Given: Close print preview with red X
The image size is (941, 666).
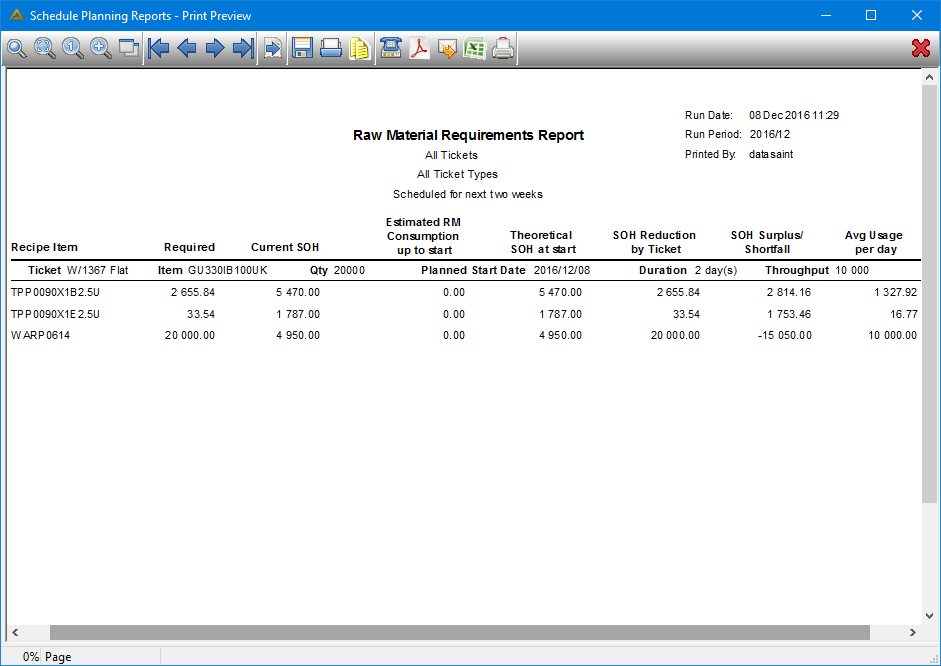Looking at the screenshot, I should [x=921, y=48].
